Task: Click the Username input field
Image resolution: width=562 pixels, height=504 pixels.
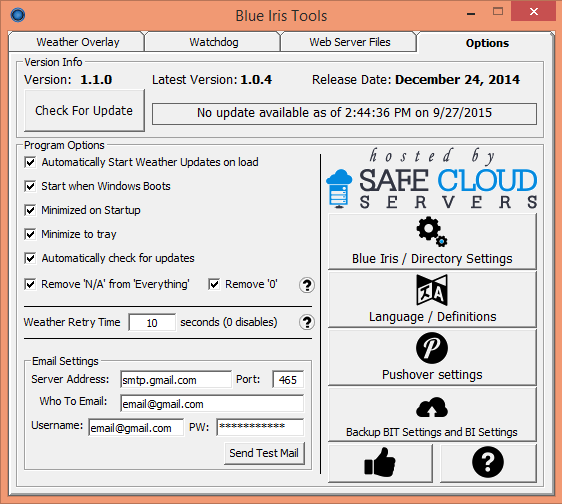Action: click(x=136, y=428)
